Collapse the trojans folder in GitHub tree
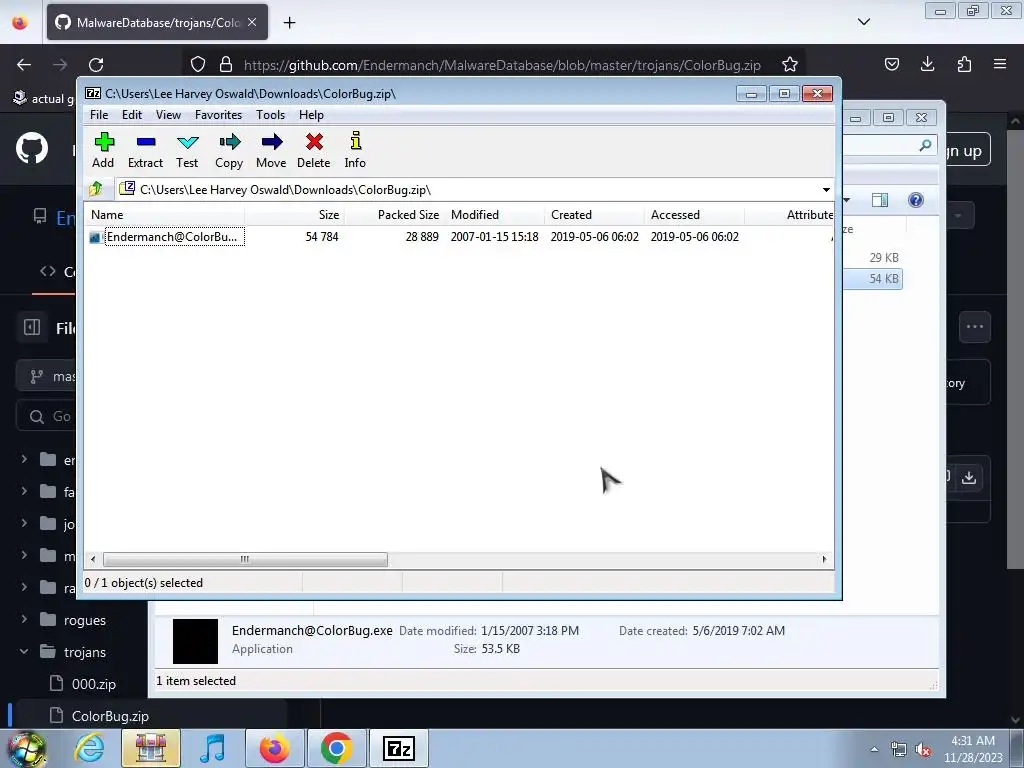This screenshot has width=1024, height=768. click(x=24, y=652)
